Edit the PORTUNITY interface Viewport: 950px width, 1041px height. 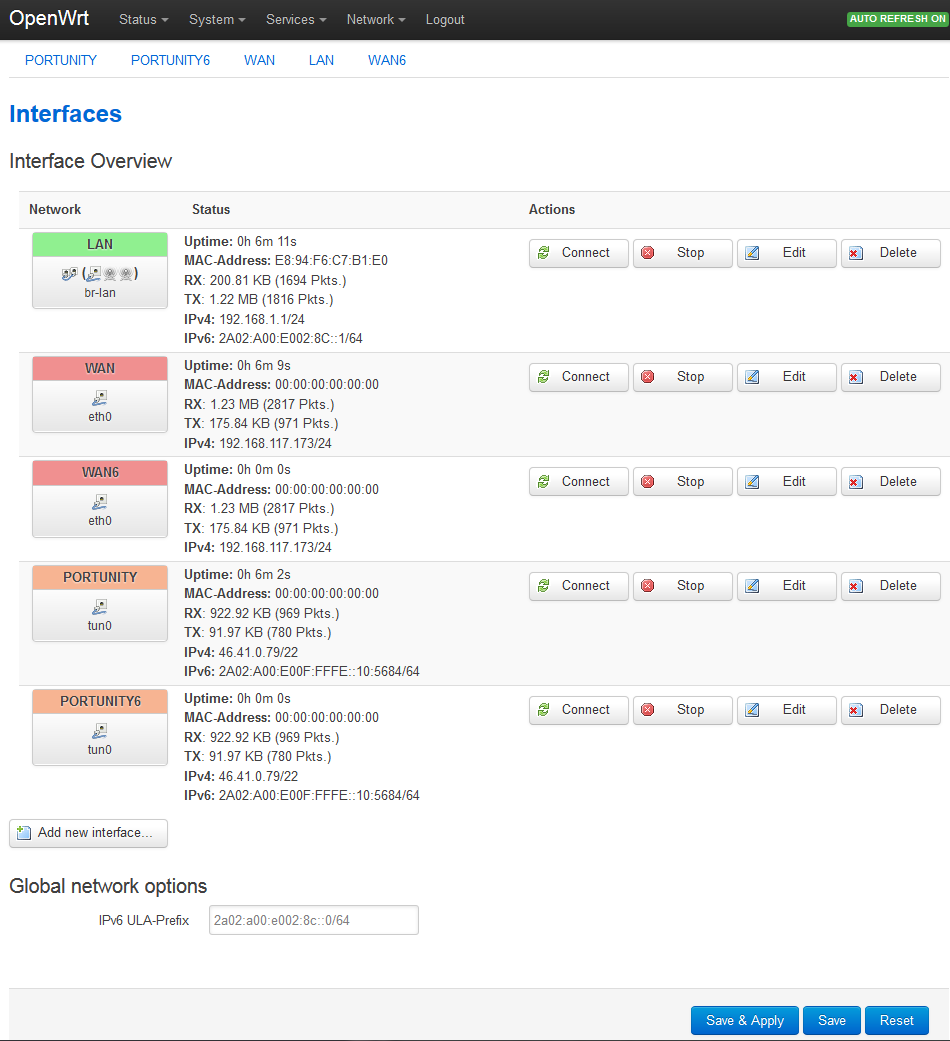tap(786, 586)
